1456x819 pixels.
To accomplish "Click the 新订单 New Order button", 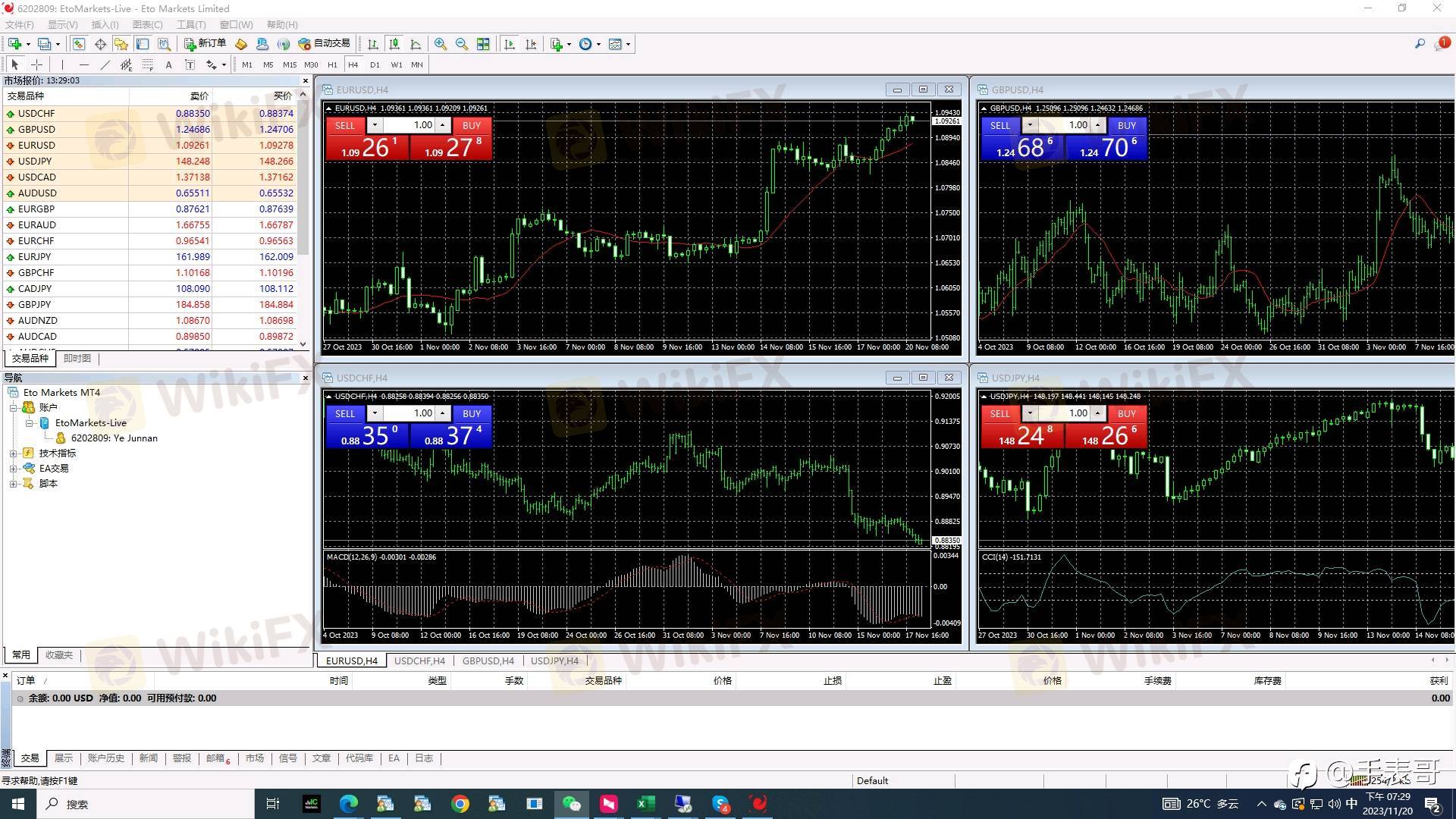I will pyautogui.click(x=205, y=44).
